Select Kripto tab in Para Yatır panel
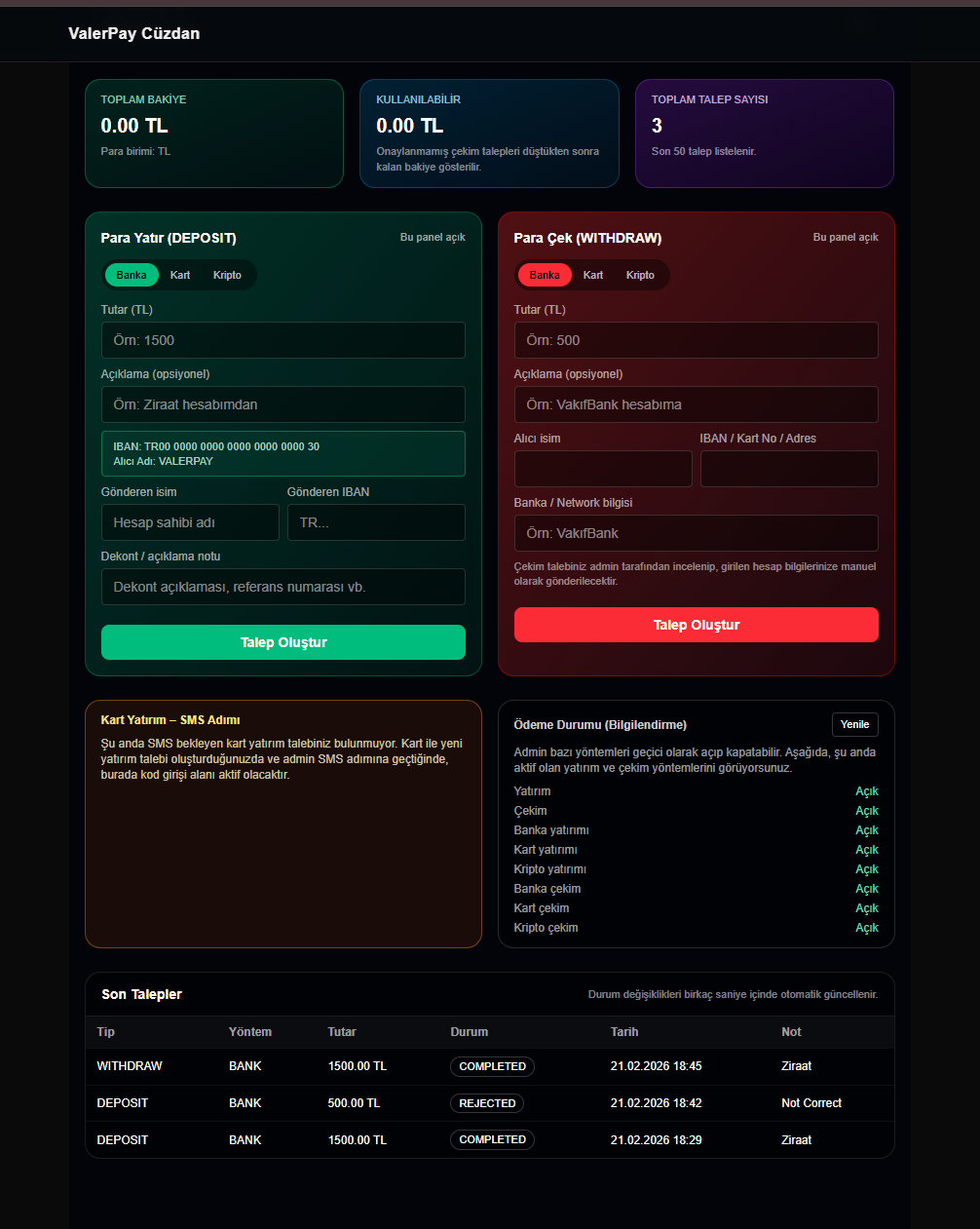This screenshot has width=980, height=1229. [227, 275]
